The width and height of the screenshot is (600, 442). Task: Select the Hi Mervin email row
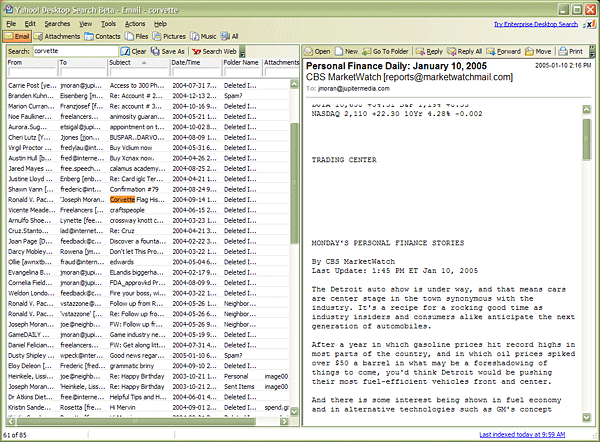[x=148, y=407]
